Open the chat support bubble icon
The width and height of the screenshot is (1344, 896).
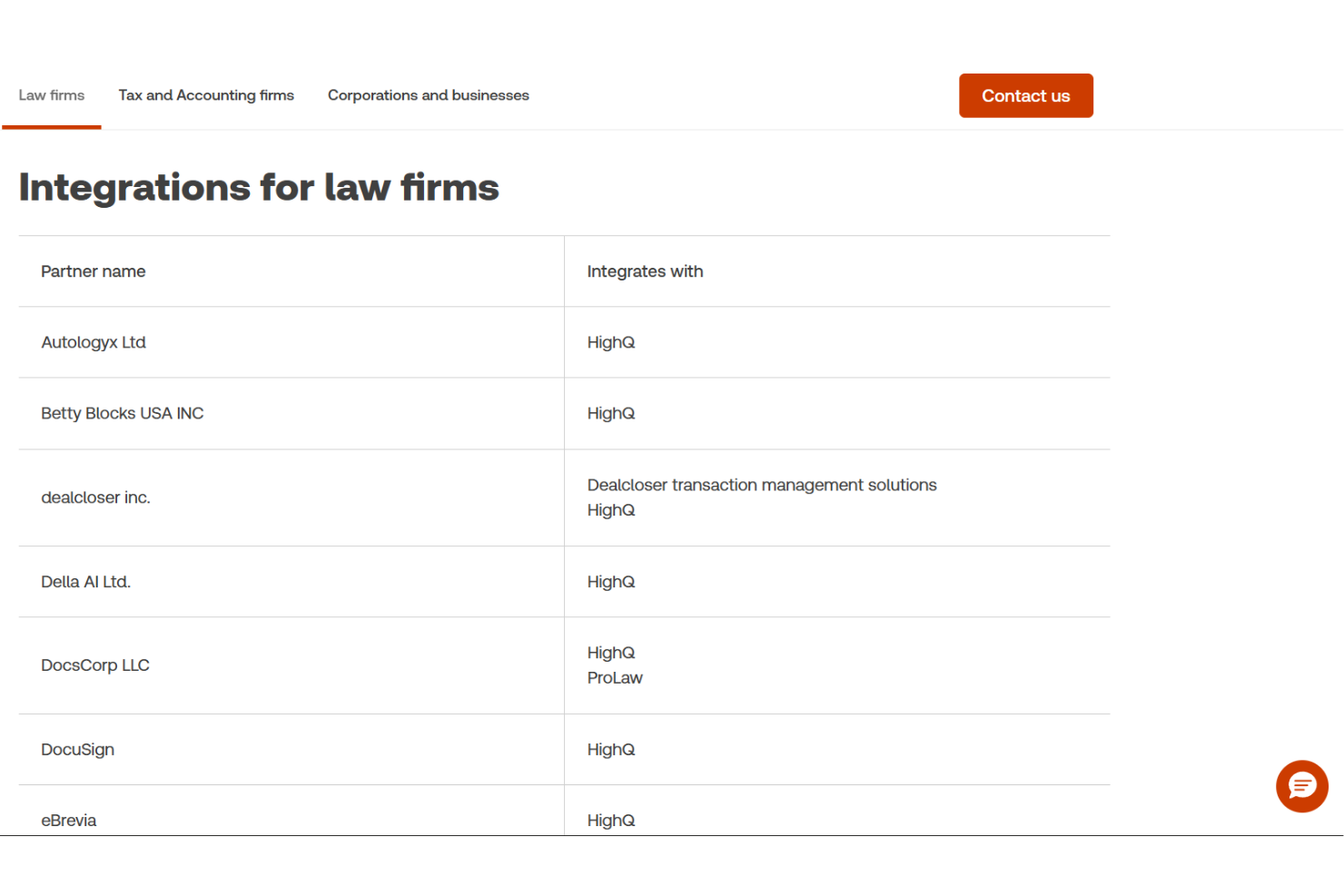tap(1301, 786)
